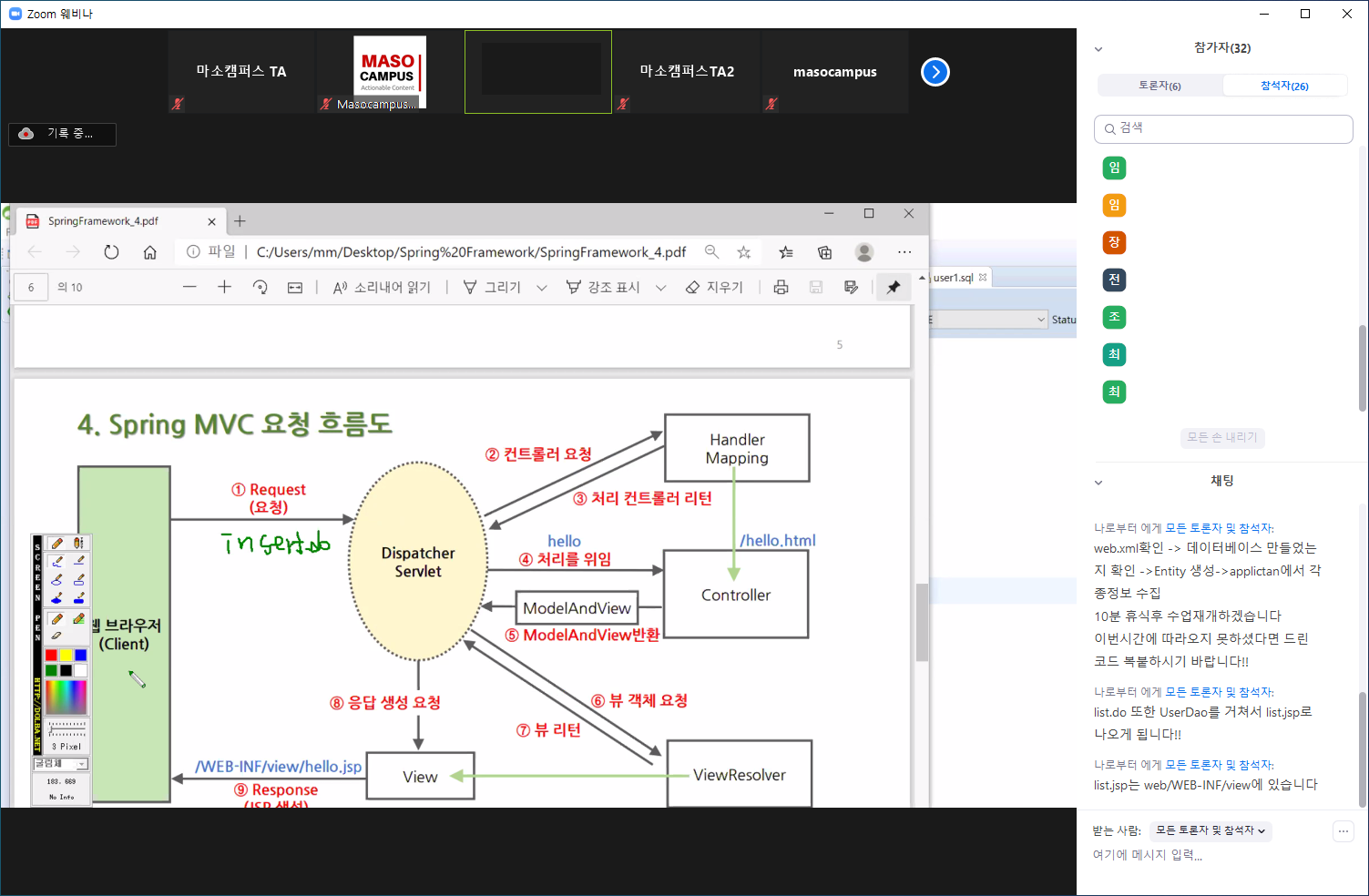Click the participant search field

(x=1223, y=128)
